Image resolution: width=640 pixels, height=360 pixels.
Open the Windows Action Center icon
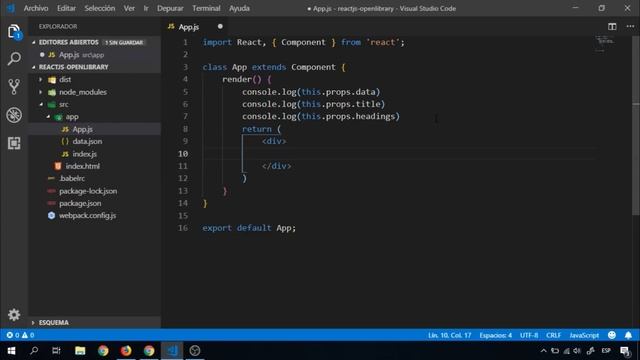coord(624,351)
